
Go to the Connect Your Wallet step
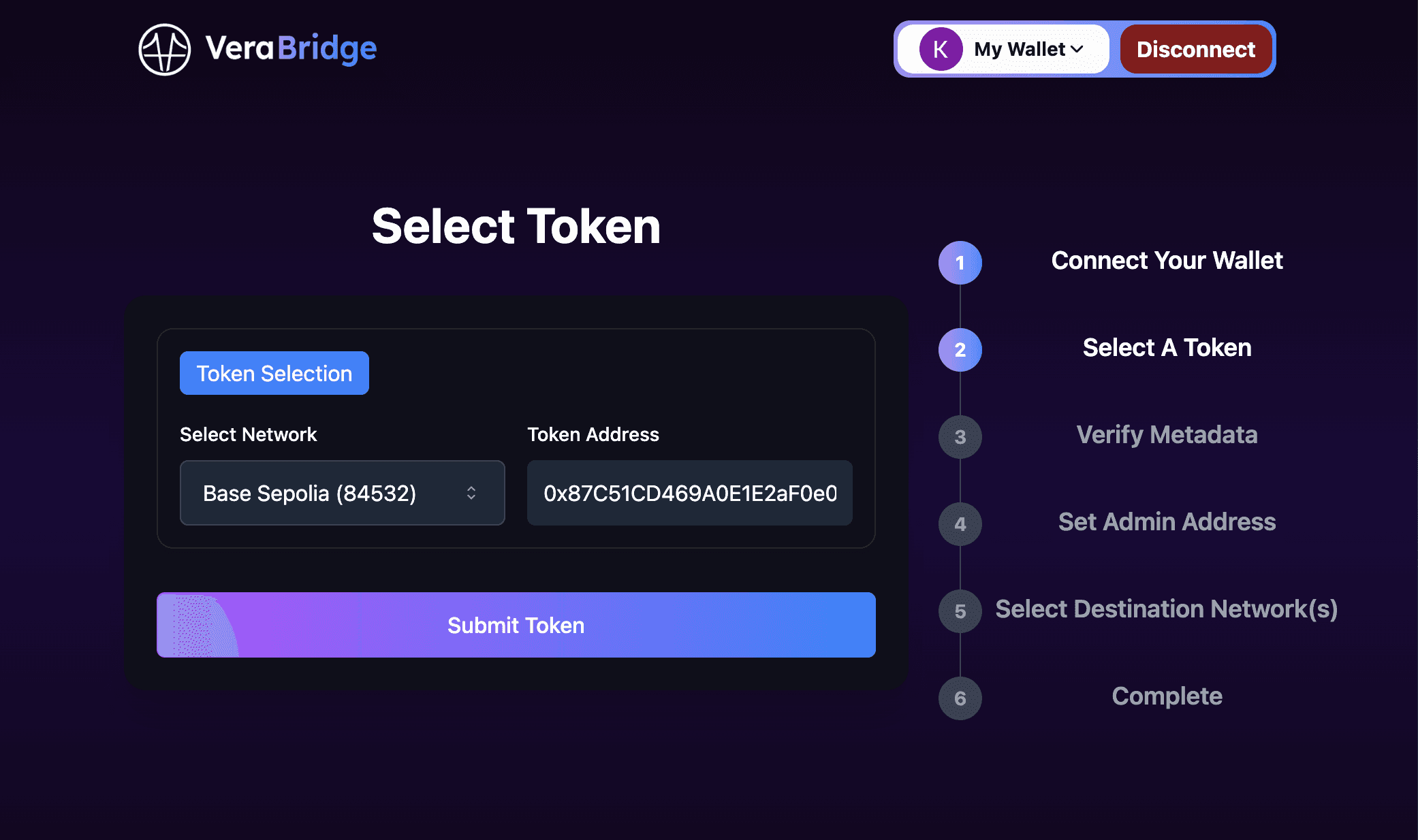coord(1167,261)
